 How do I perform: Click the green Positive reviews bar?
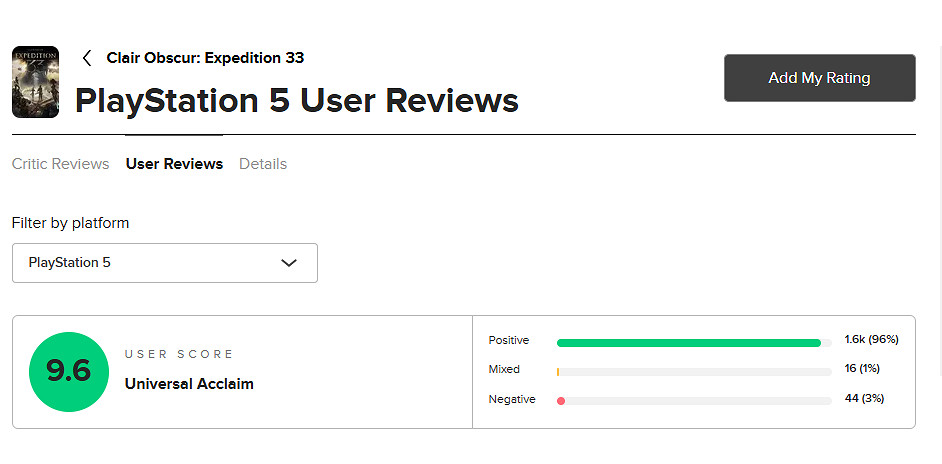coord(688,343)
